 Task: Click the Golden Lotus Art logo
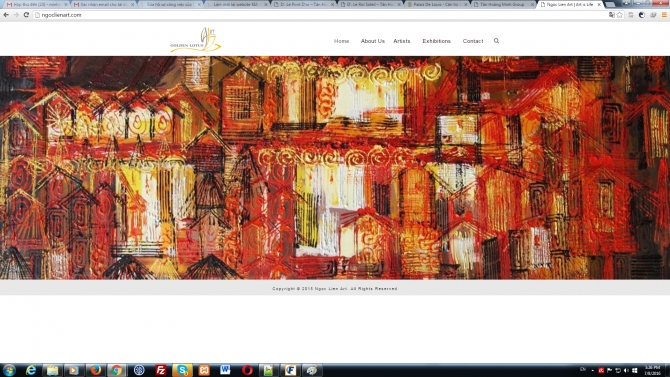(196, 40)
